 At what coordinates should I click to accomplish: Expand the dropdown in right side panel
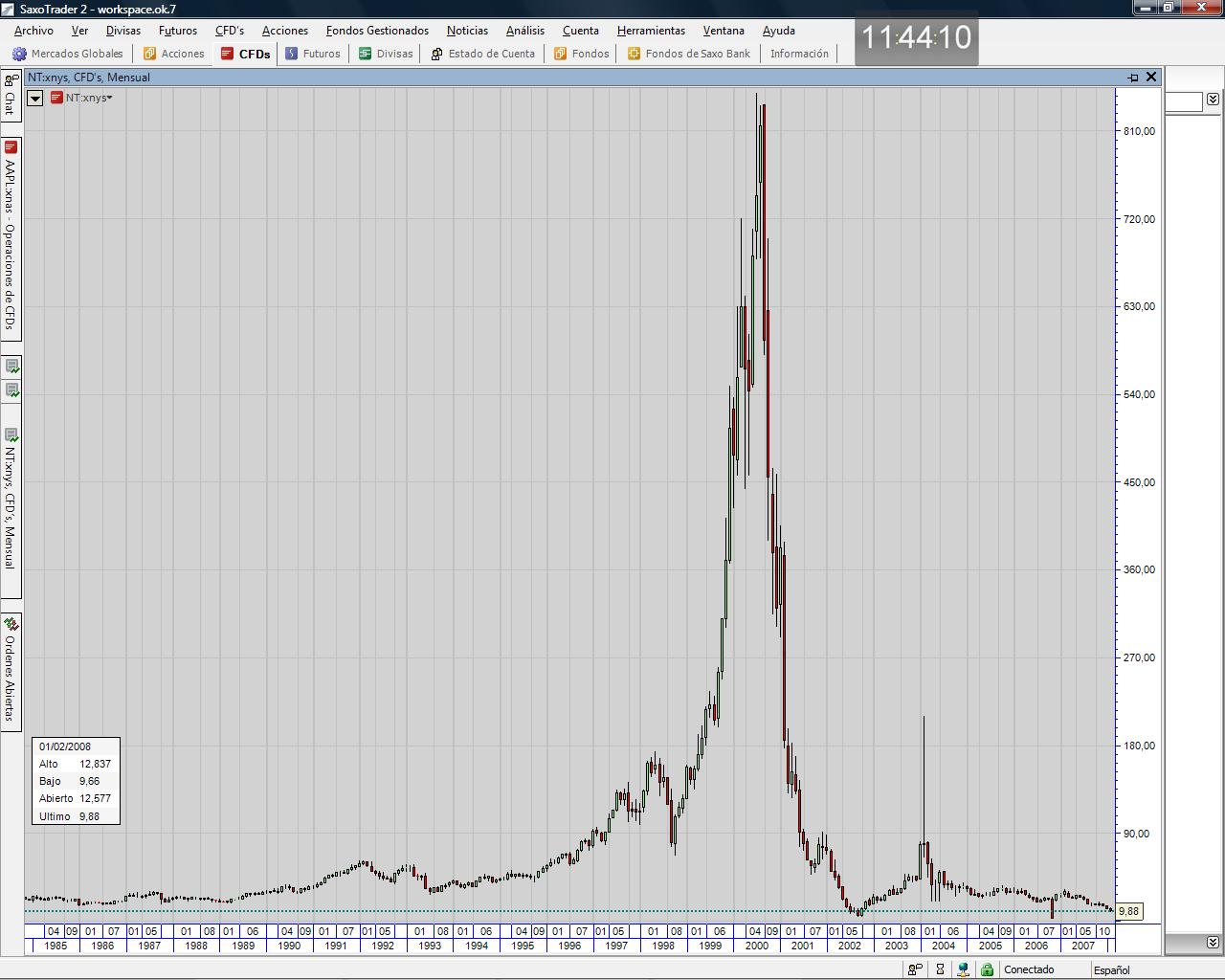(1213, 100)
